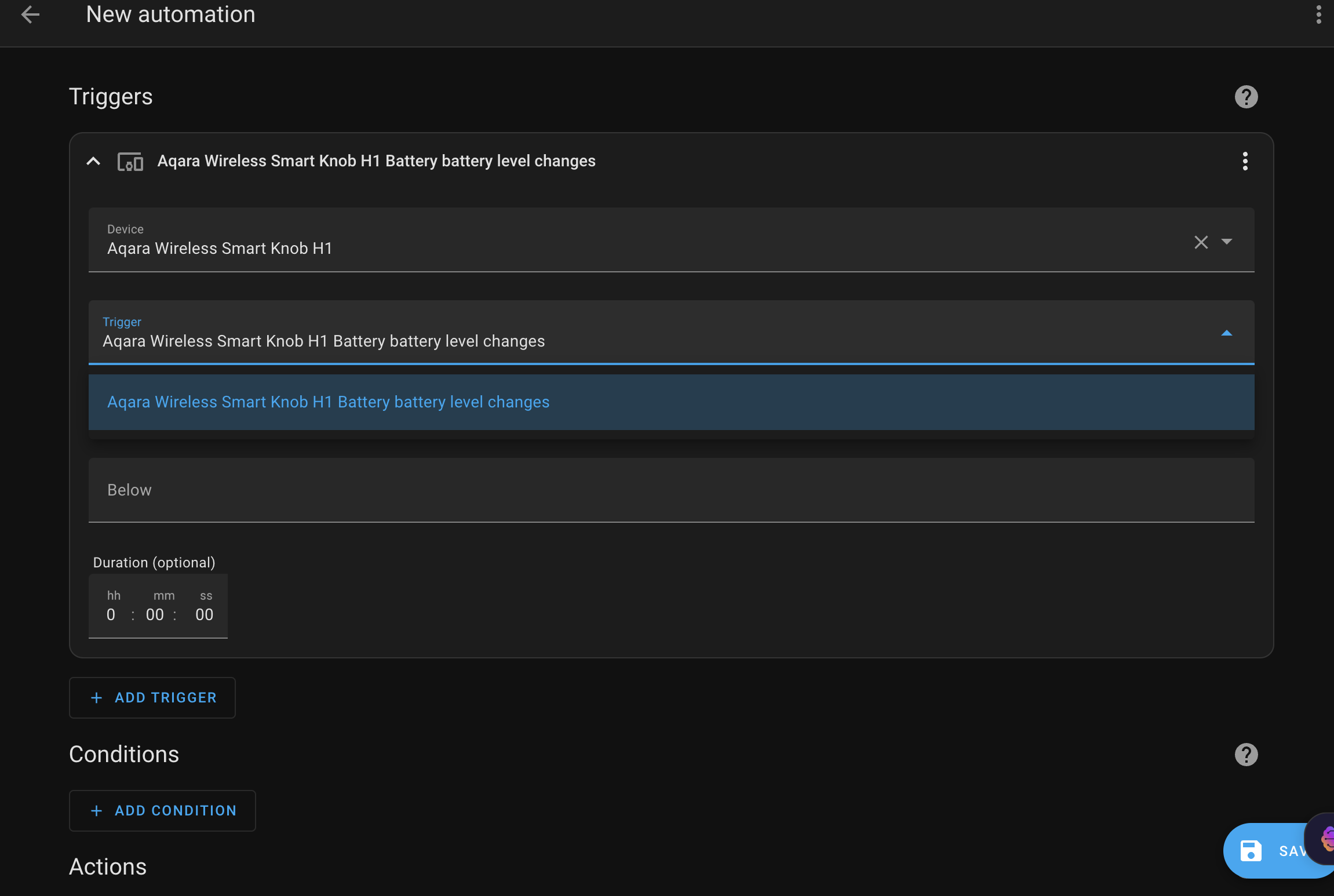This screenshot has width=1334, height=896.
Task: Click the duration hours field
Action: click(111, 614)
